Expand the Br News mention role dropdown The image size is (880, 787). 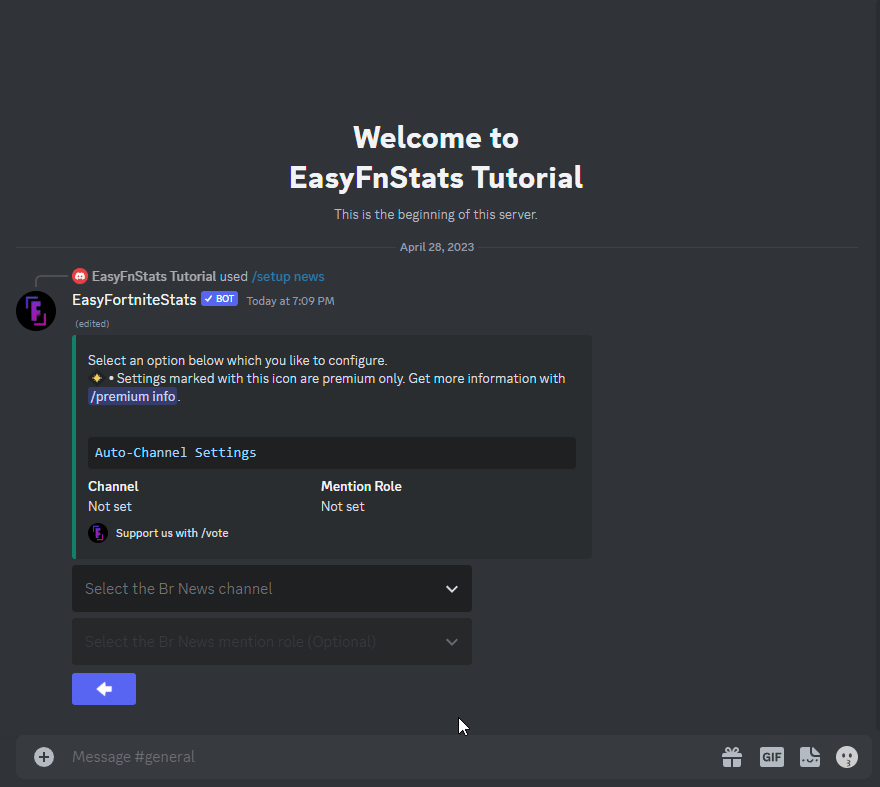click(271, 642)
